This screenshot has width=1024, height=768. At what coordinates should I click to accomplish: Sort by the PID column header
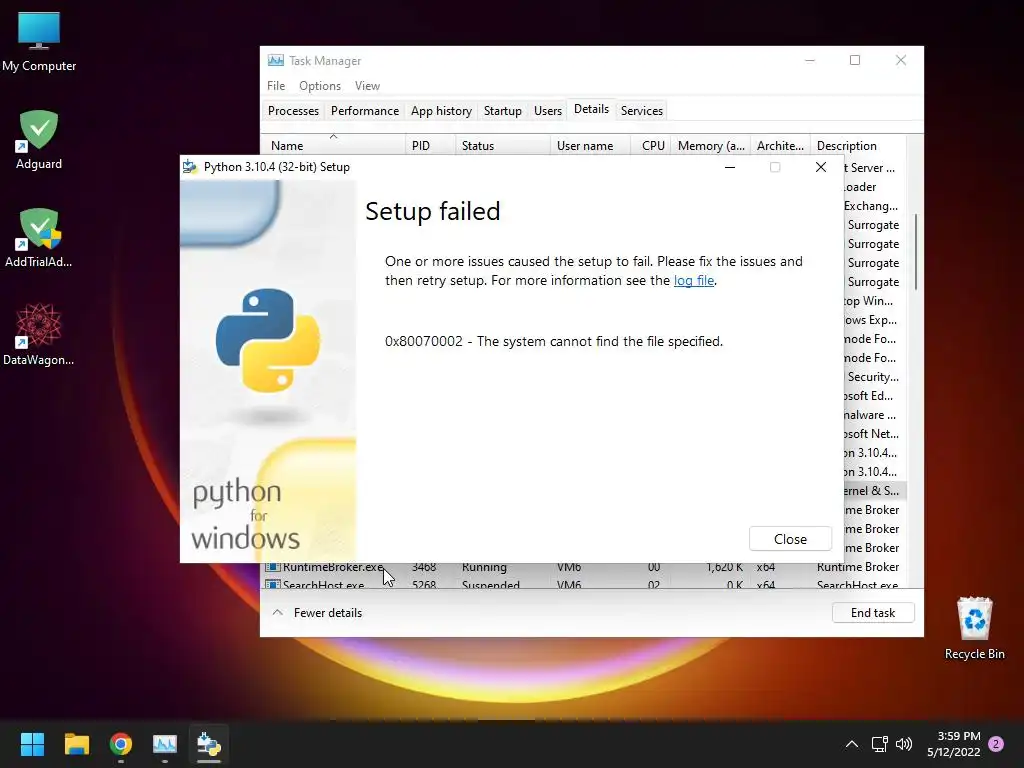[x=430, y=145]
